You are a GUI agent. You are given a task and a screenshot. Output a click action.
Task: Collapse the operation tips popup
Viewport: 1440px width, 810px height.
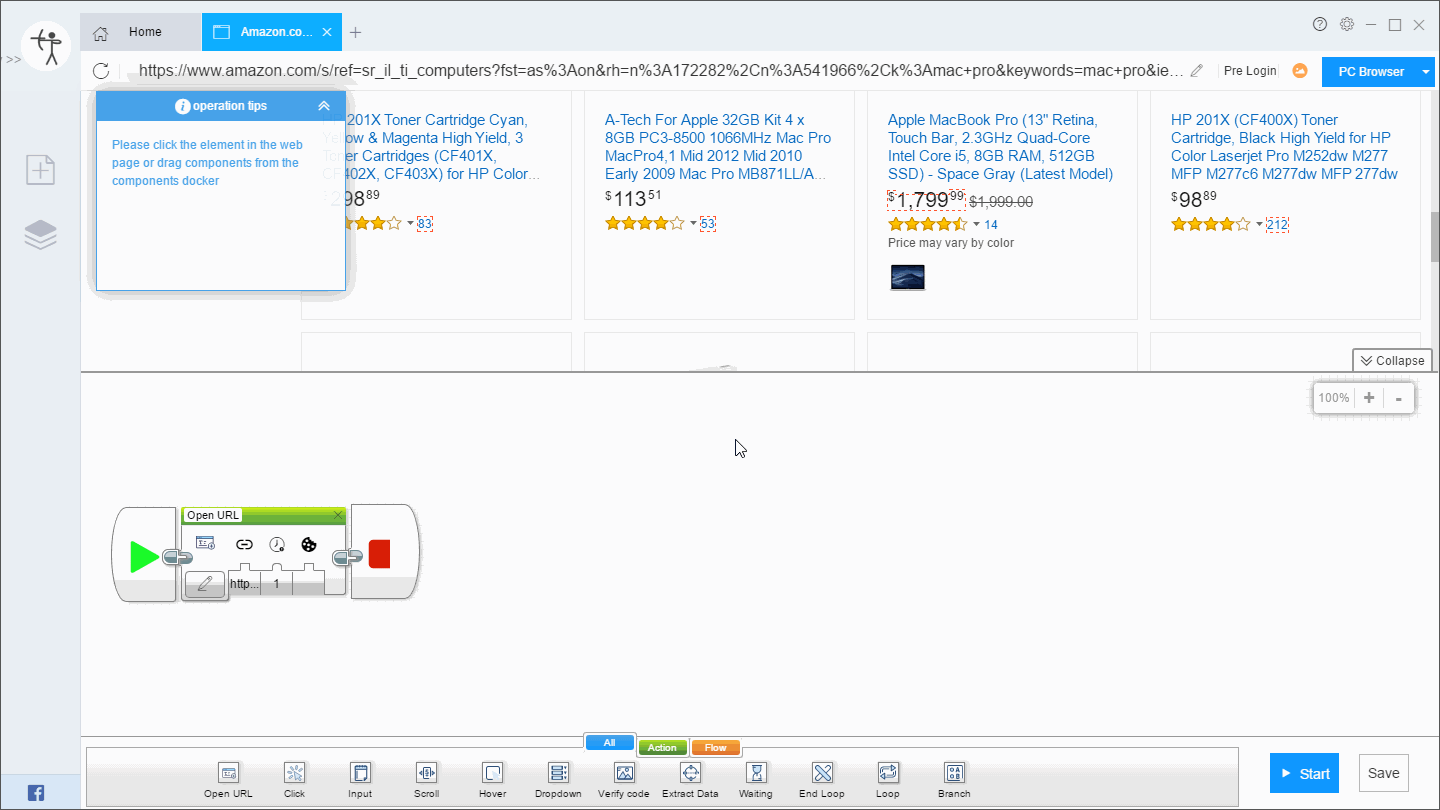[323, 104]
